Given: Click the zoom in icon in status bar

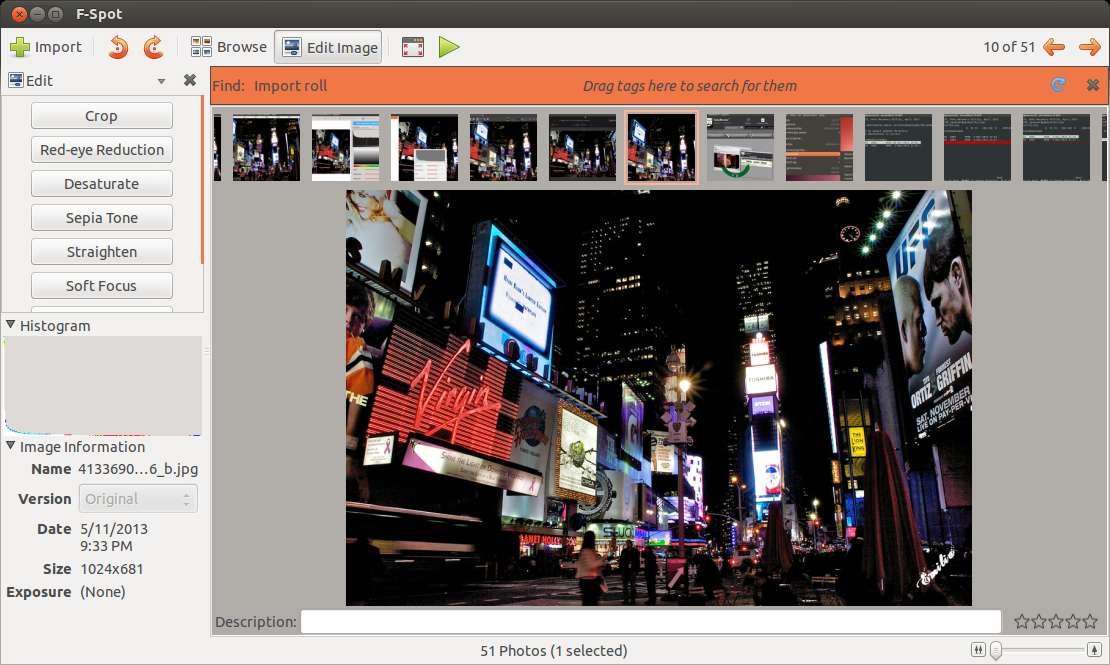Looking at the screenshot, I should 1094,649.
